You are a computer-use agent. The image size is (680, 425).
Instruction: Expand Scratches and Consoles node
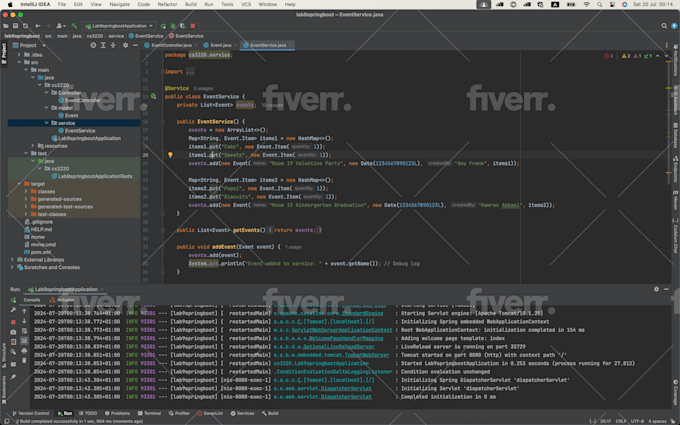(x=12, y=267)
